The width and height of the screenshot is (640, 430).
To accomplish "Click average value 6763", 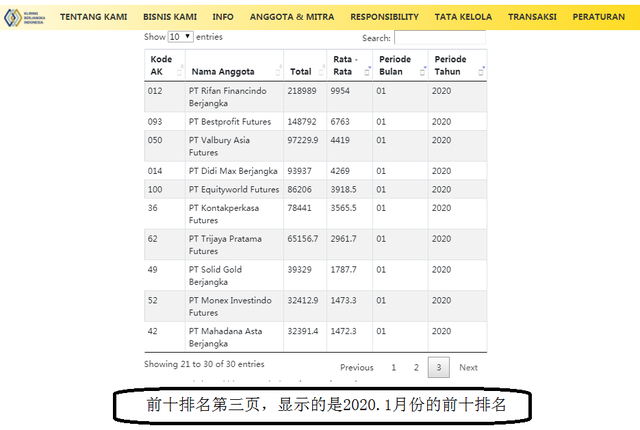I will pyautogui.click(x=340, y=122).
